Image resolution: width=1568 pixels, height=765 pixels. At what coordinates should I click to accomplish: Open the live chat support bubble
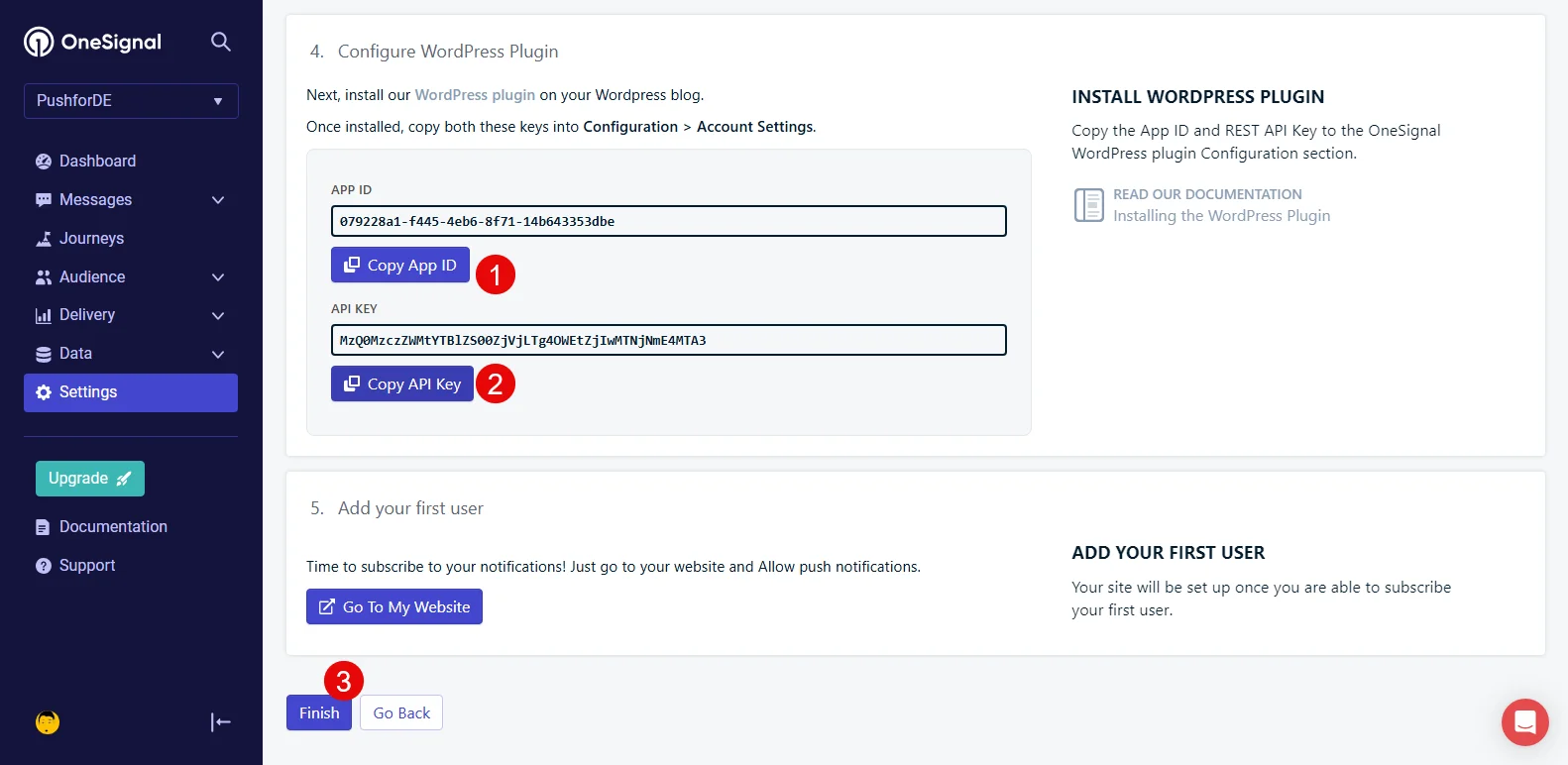[x=1525, y=722]
